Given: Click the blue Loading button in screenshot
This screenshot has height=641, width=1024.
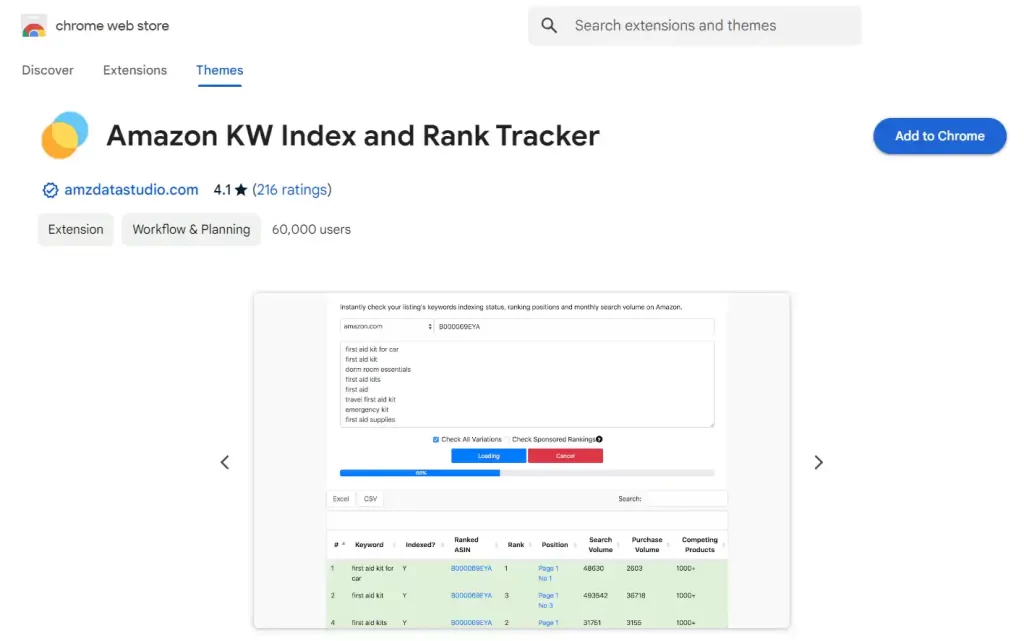Looking at the screenshot, I should click(488, 456).
